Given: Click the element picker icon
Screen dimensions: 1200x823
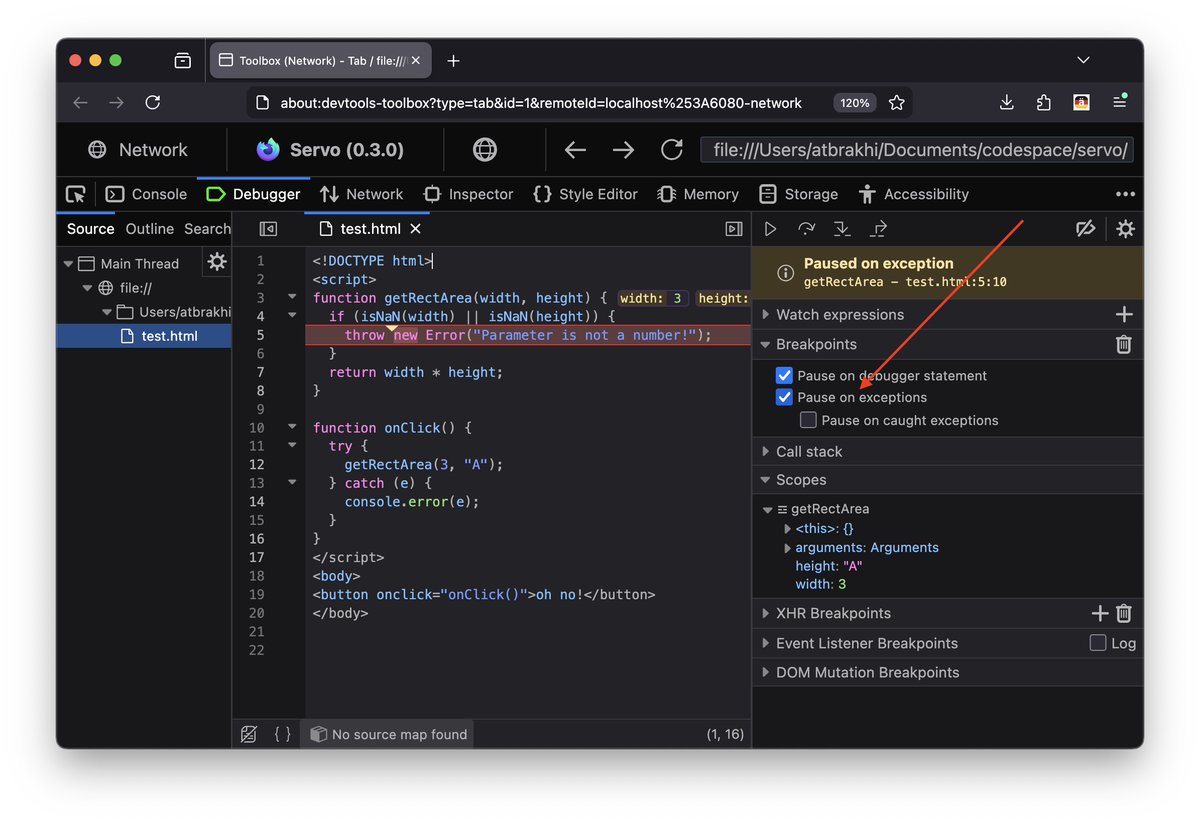Looking at the screenshot, I should [76, 194].
